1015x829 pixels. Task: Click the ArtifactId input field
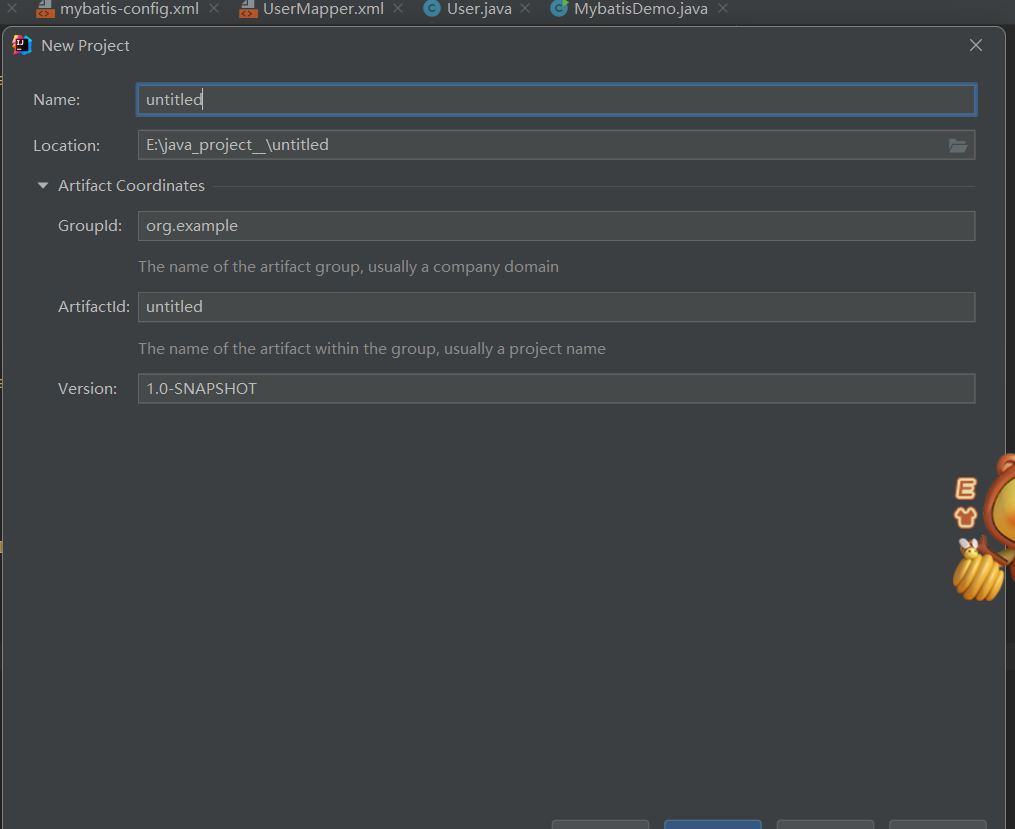pos(556,307)
